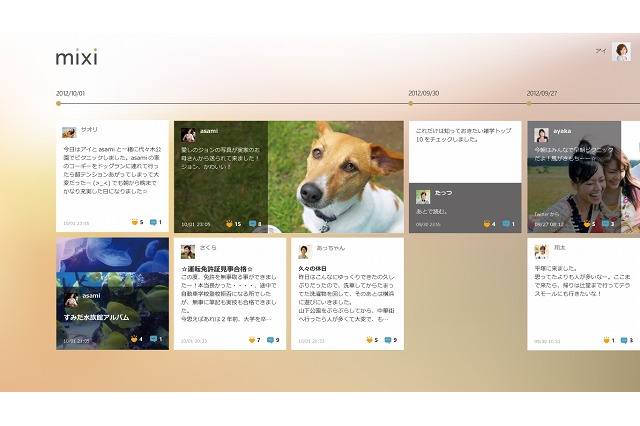Select the 2012/09/30 timeline marker
Image resolution: width=640 pixels, height=426 pixels.
click(x=411, y=103)
